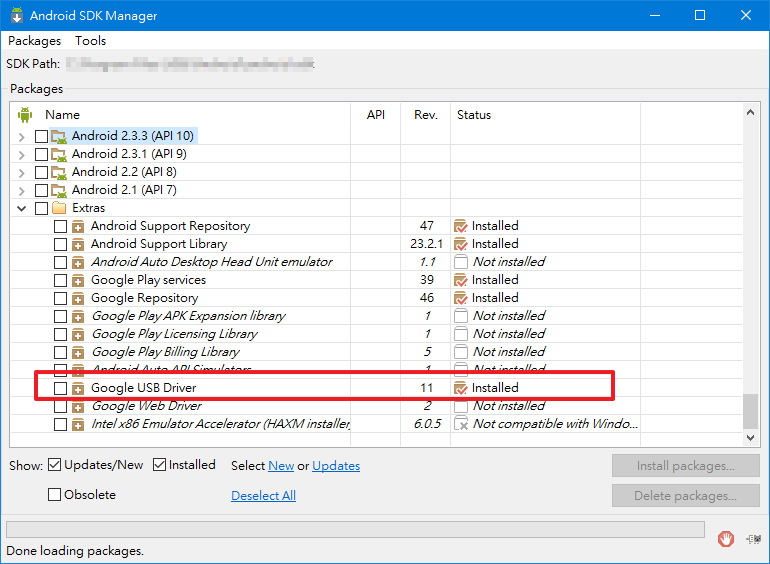Click Not compatible with Windows status text
The image size is (770, 564).
555,424
